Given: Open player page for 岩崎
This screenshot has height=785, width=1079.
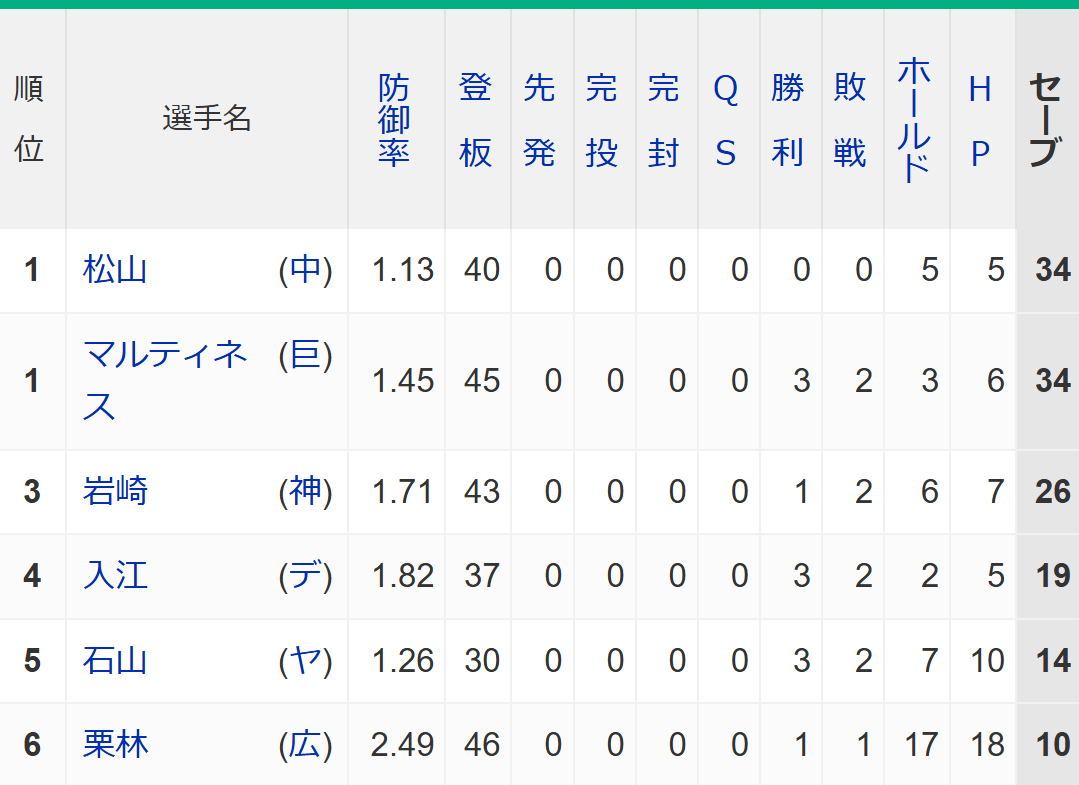Looking at the screenshot, I should 115,491.
